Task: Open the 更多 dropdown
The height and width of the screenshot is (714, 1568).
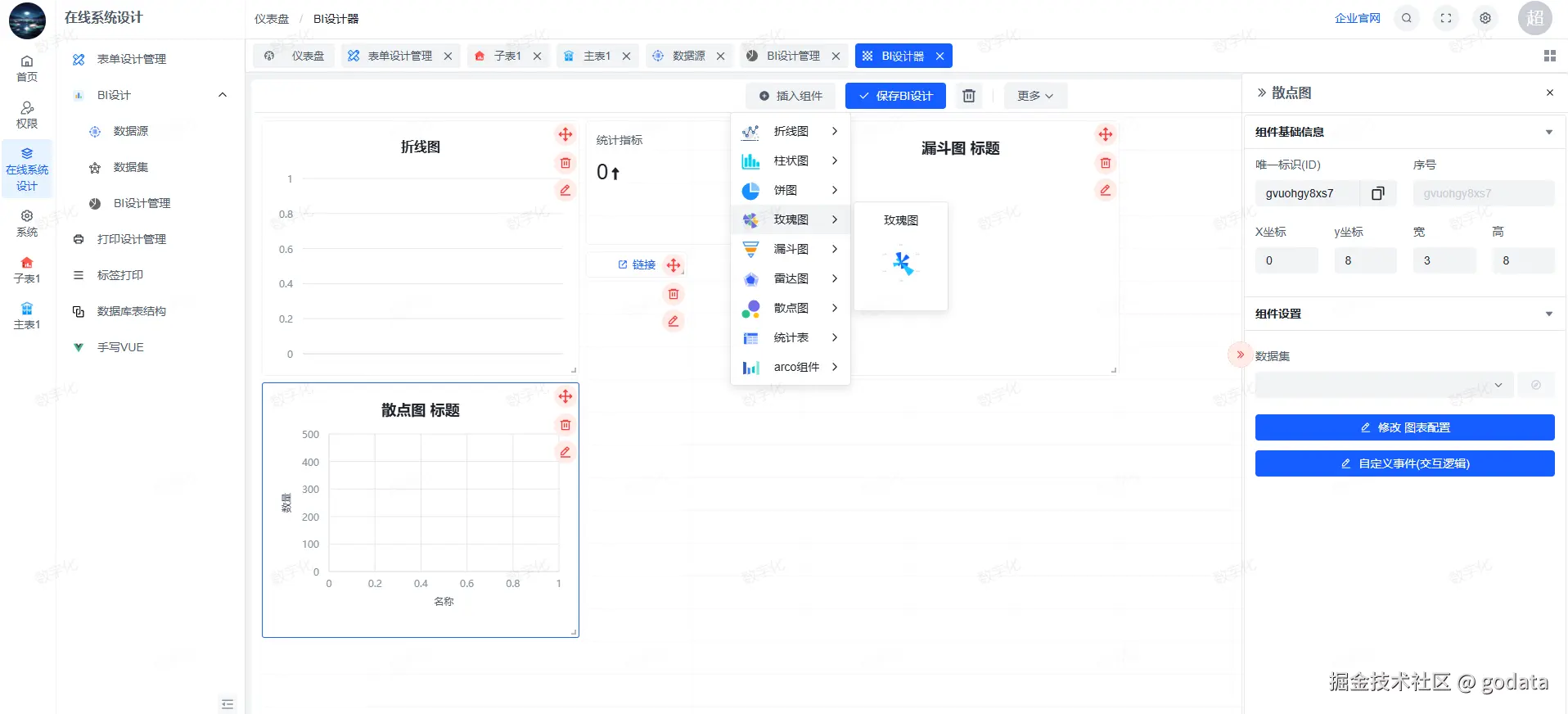Action: click(x=1035, y=96)
